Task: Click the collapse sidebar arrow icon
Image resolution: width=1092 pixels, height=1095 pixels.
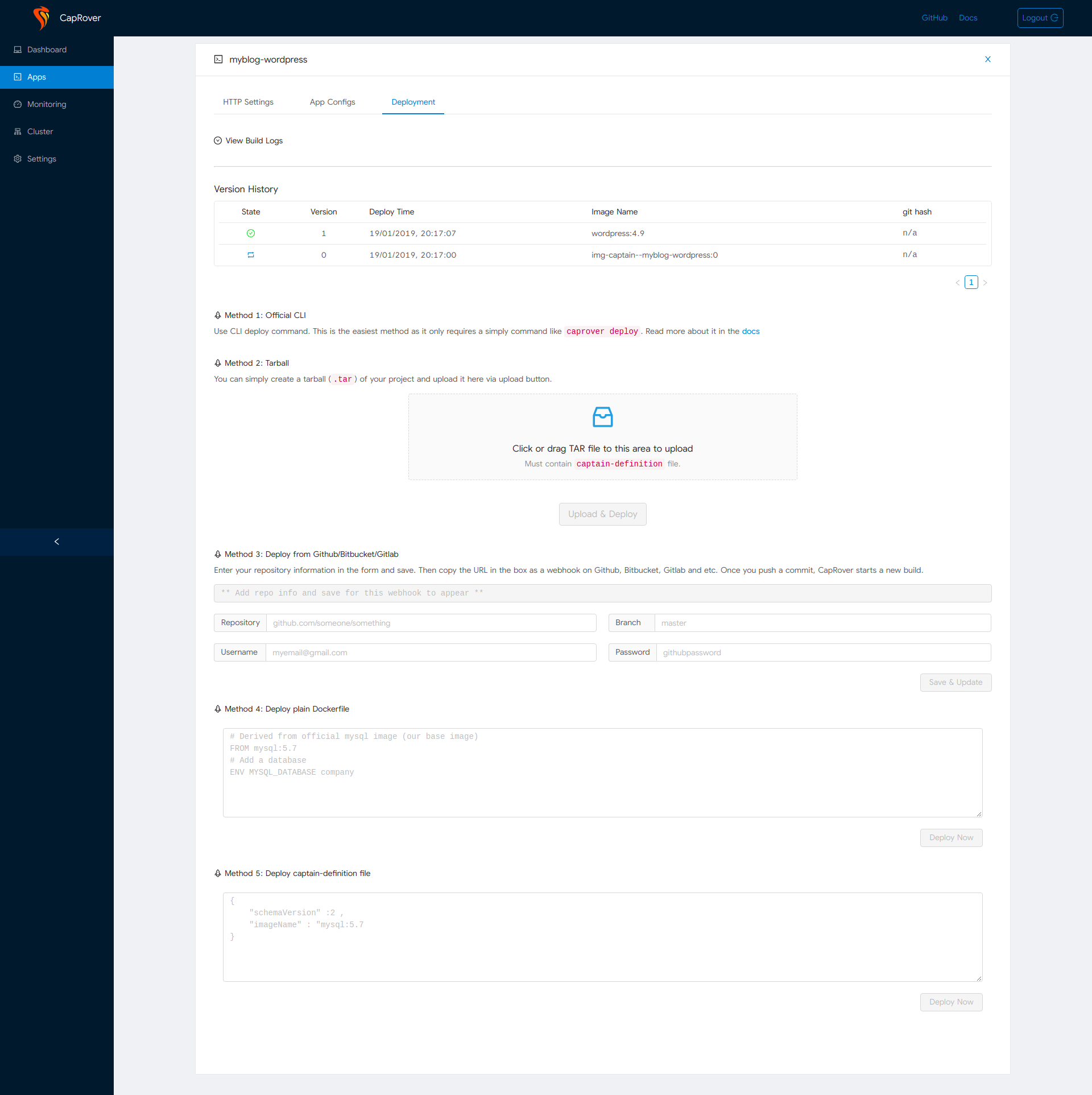Action: pyautogui.click(x=56, y=541)
